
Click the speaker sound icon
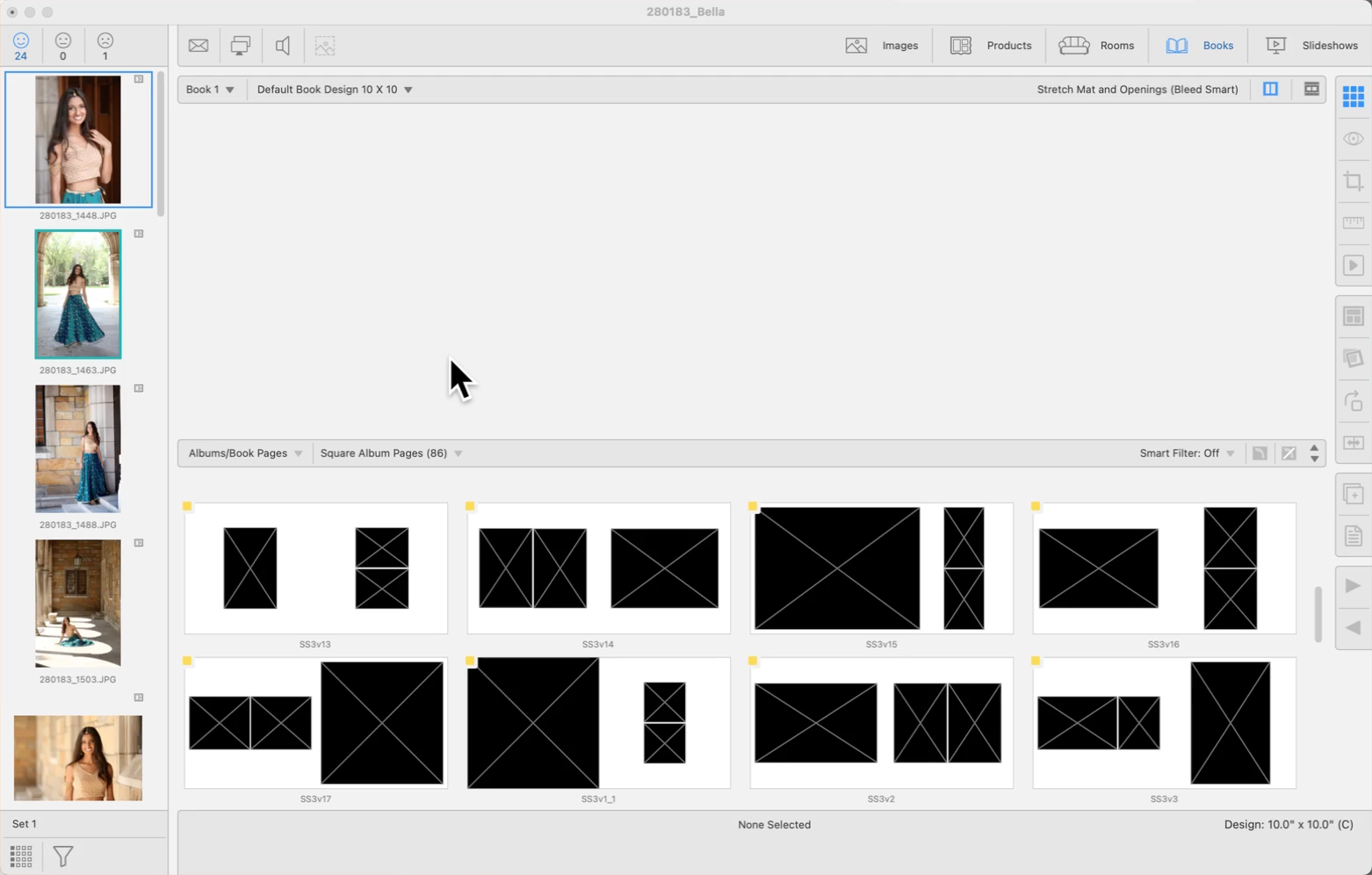click(x=283, y=46)
